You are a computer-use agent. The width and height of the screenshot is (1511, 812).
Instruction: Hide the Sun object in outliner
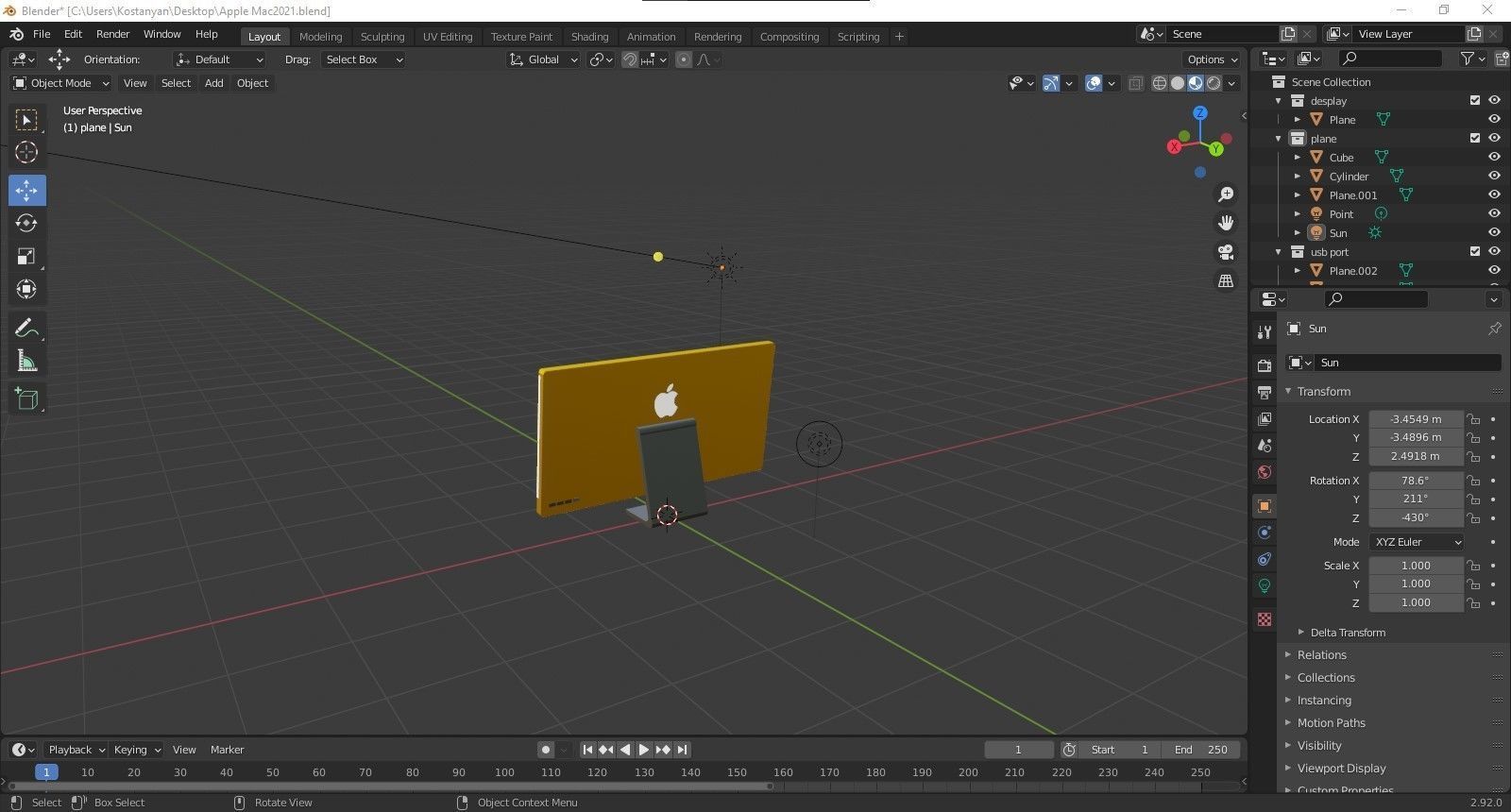[1494, 232]
